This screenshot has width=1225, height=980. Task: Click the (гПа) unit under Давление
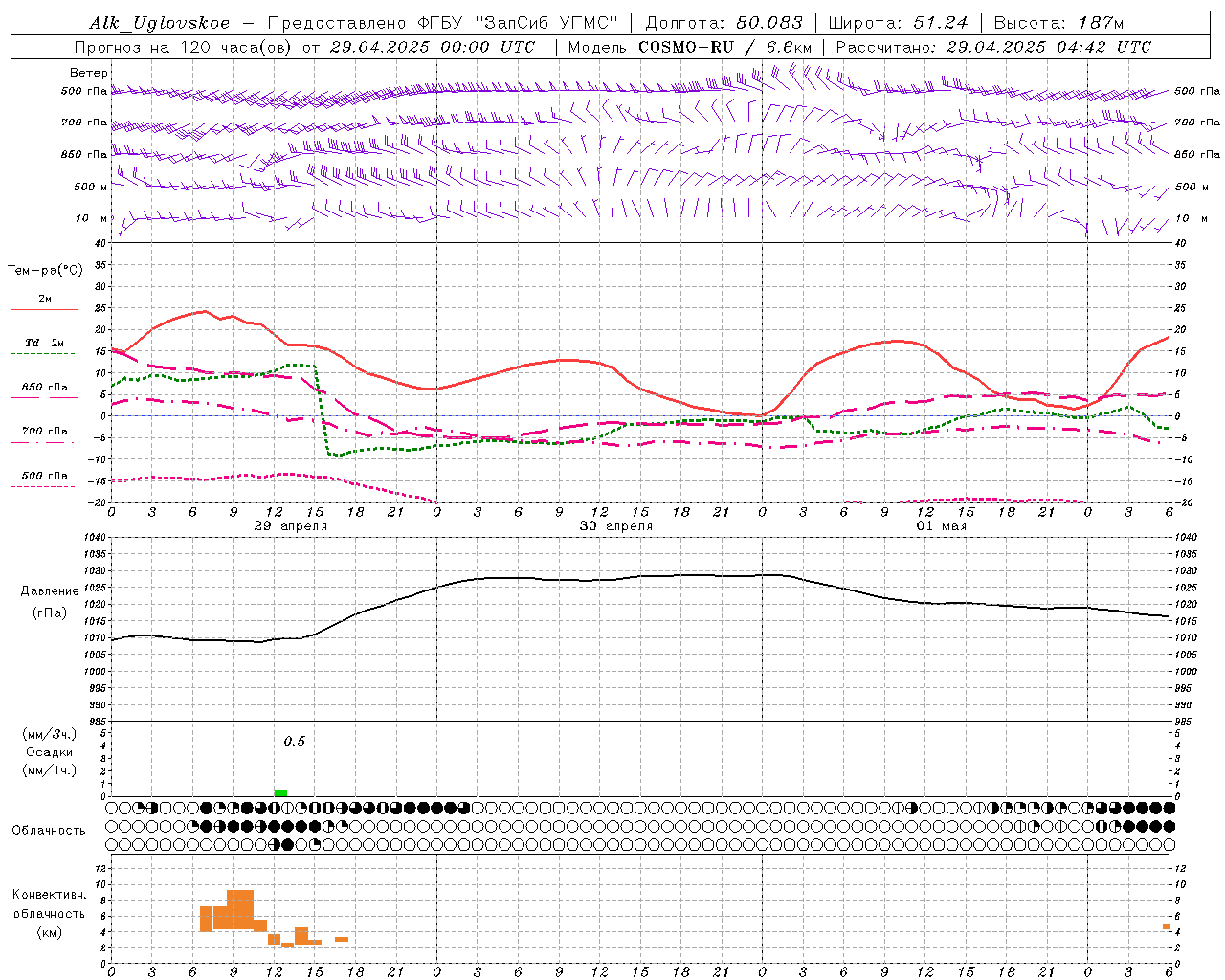point(50,613)
